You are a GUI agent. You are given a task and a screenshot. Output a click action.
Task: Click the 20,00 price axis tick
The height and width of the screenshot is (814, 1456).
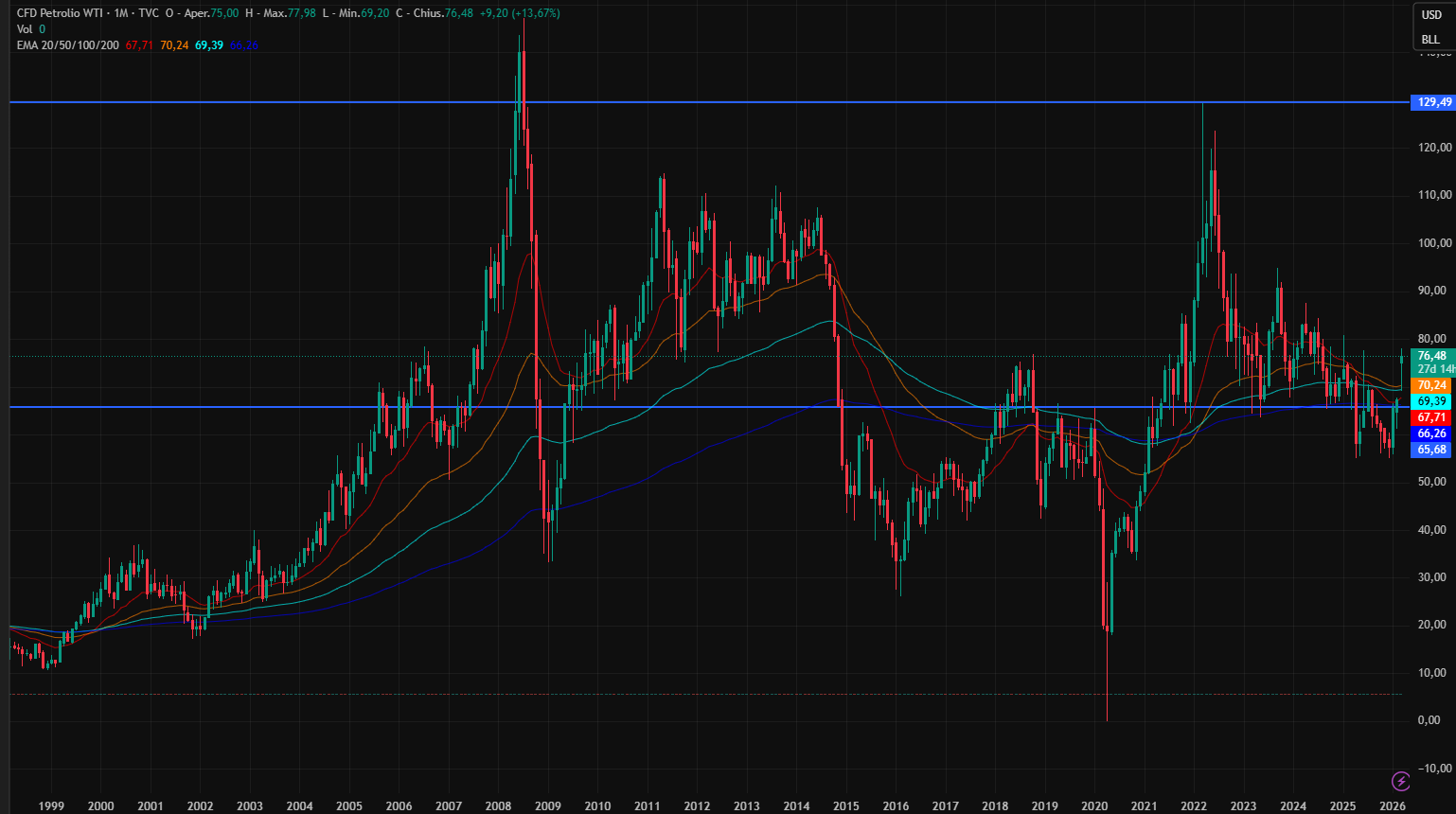1434,625
